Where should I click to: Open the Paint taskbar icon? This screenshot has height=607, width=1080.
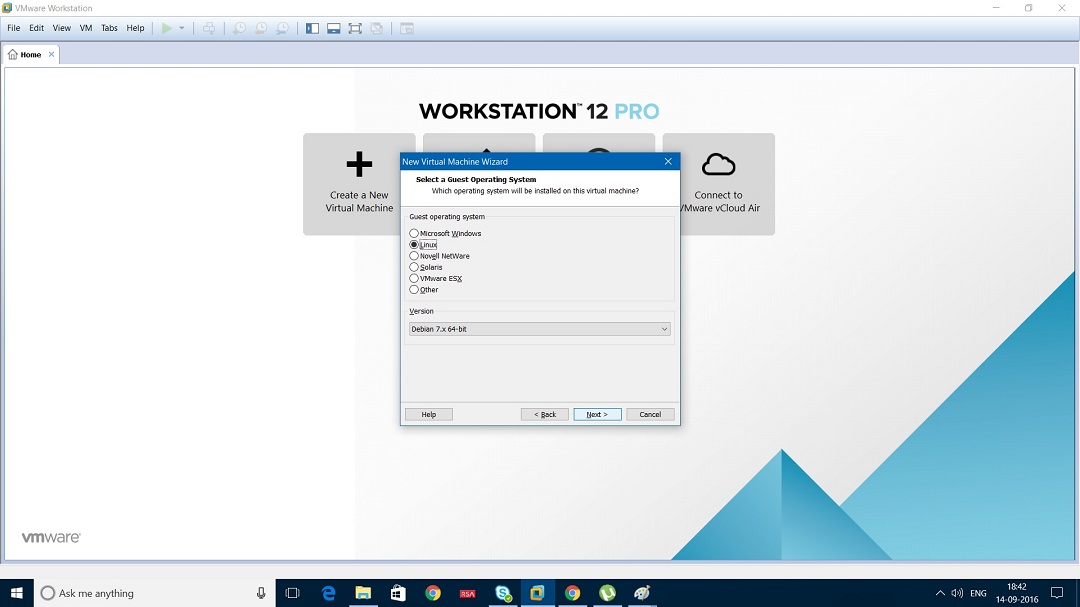[x=642, y=593]
